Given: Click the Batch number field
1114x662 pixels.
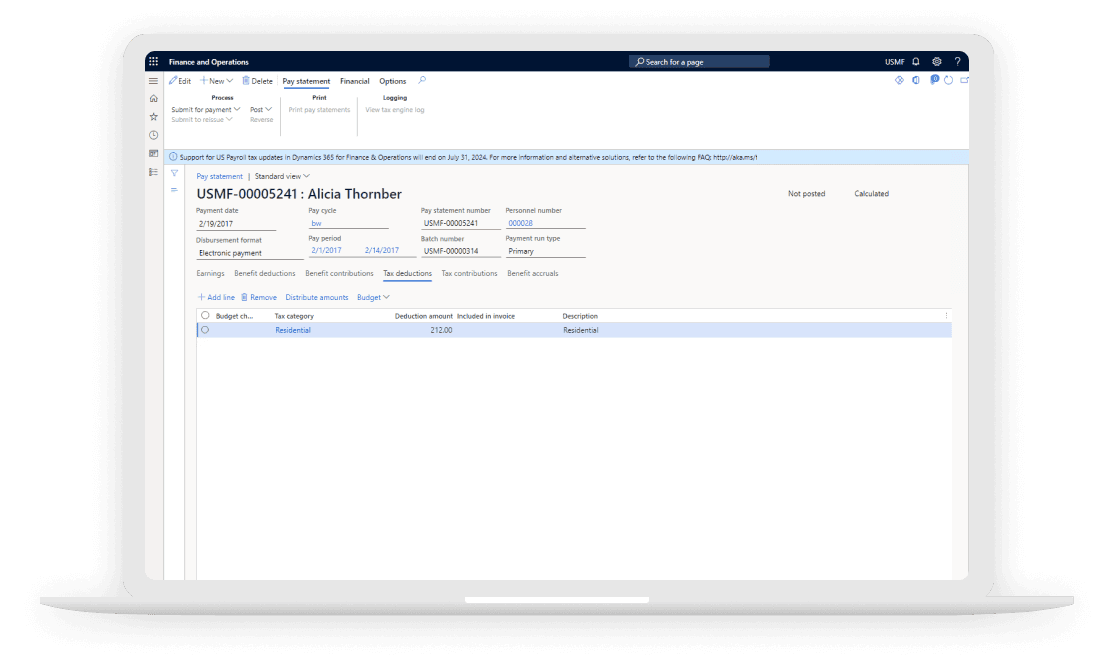Looking at the screenshot, I should (x=460, y=251).
